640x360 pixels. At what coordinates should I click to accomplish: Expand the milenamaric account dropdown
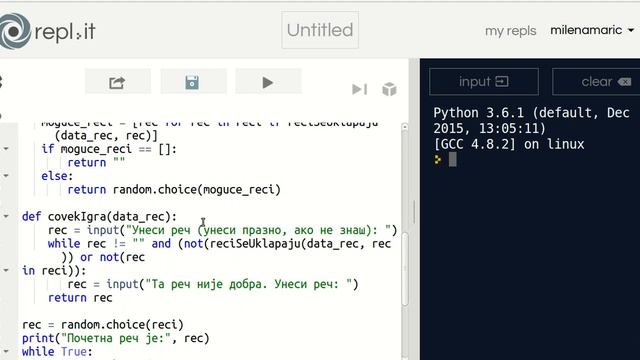click(x=592, y=30)
